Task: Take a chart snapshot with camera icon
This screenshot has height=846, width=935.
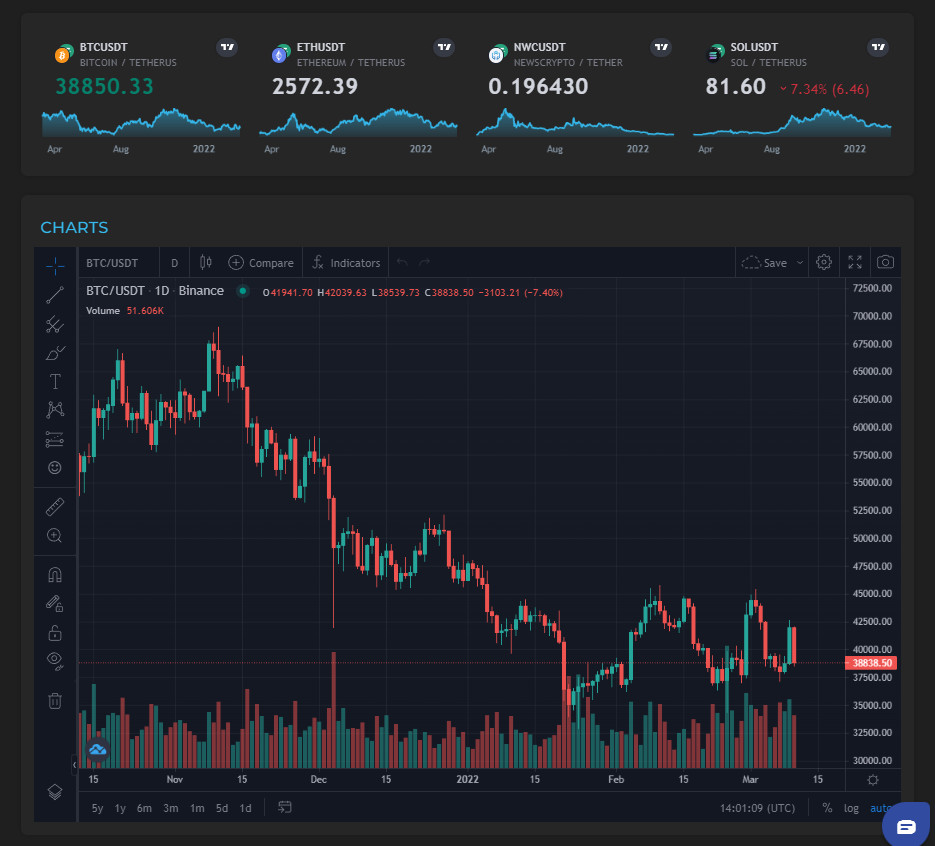Action: coord(886,262)
